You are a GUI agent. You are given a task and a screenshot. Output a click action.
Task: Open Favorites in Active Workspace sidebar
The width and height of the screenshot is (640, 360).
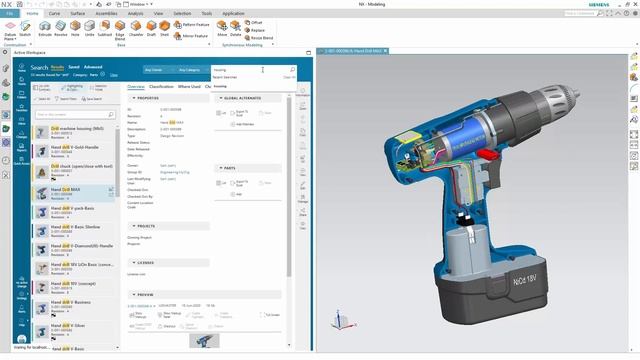(x=22, y=108)
